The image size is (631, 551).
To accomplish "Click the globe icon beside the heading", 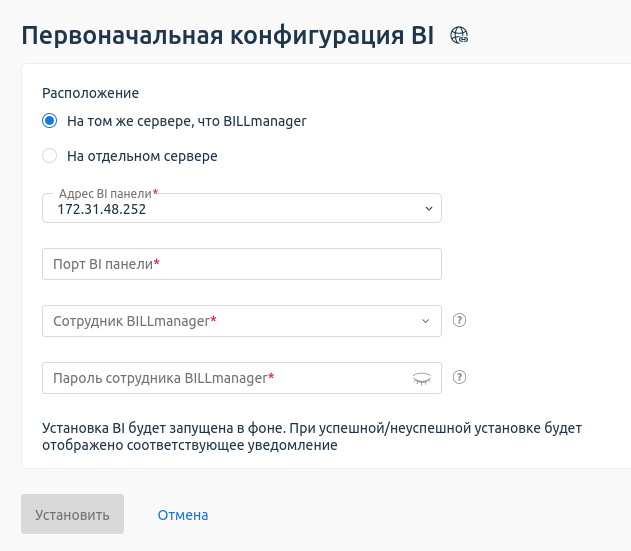I will 460,35.
